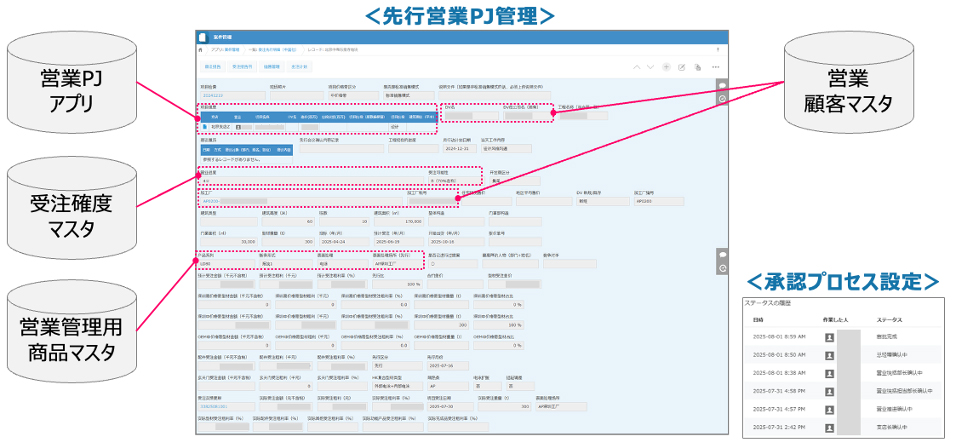Open comments panel with speech bubble icon
The width and height of the screenshot is (956, 448).
pyautogui.click(x=722, y=85)
